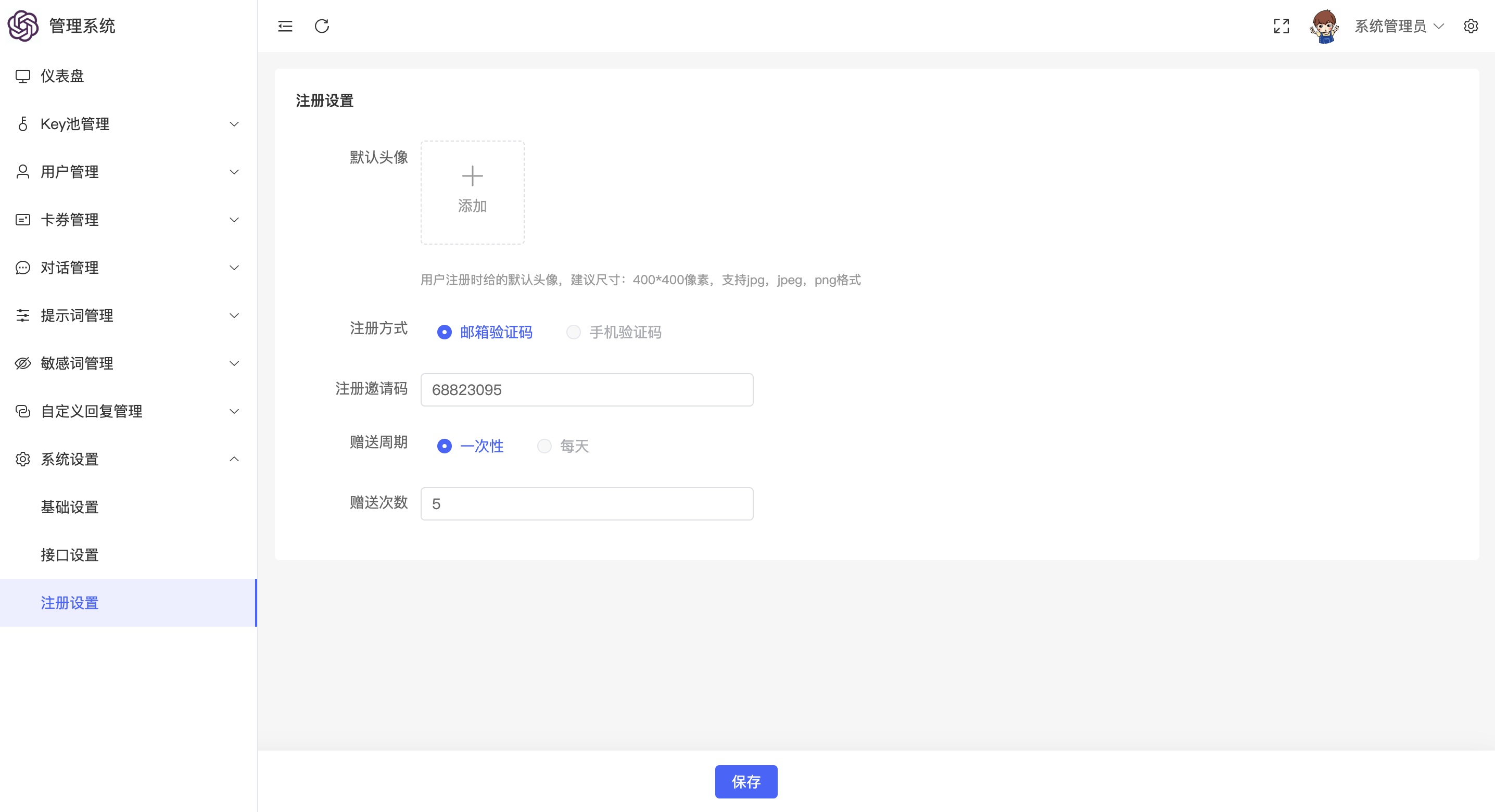Expand Key池管理 chevron
The width and height of the screenshot is (1495, 812).
point(234,124)
